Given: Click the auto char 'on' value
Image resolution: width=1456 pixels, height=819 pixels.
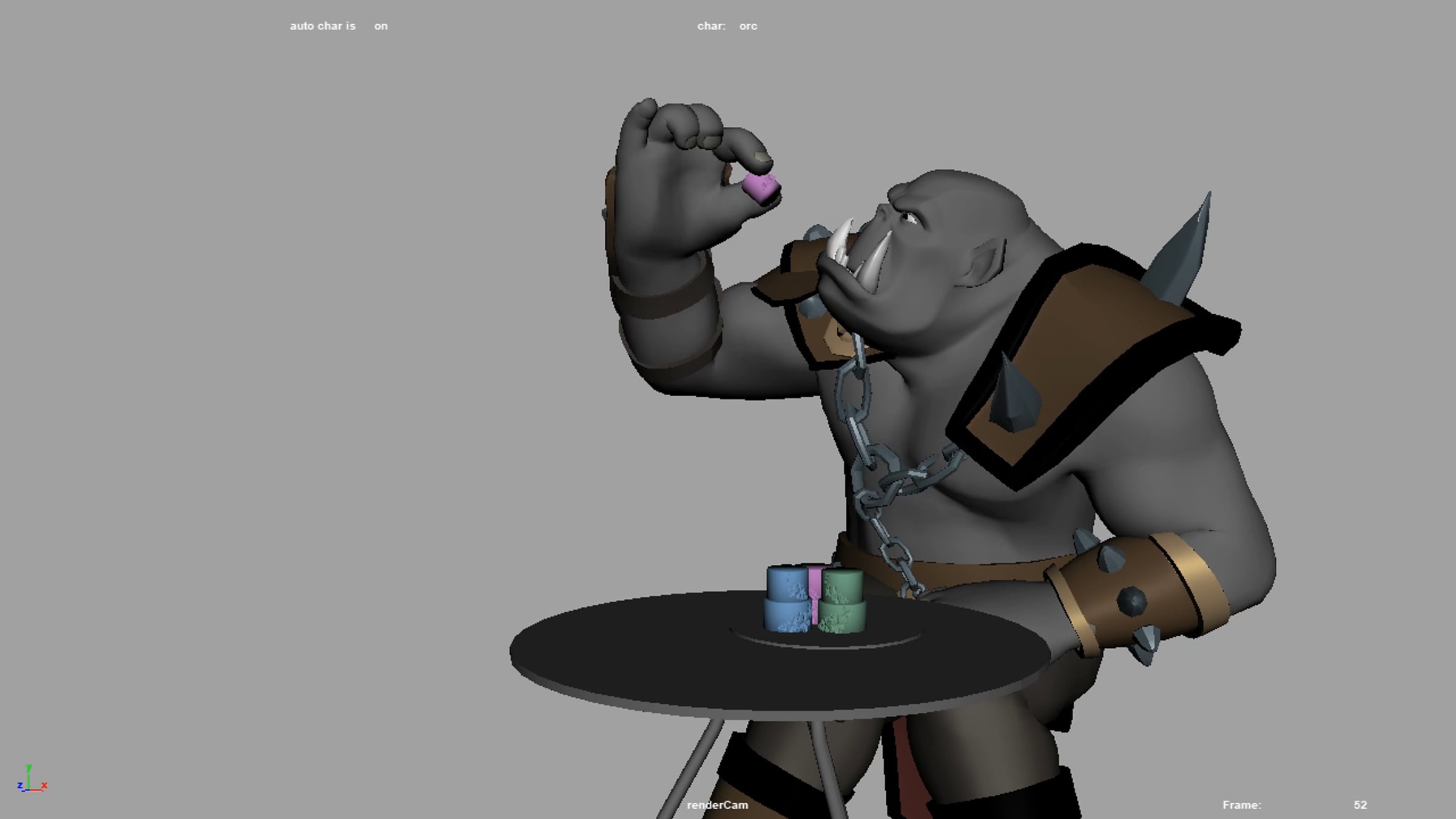Looking at the screenshot, I should (x=380, y=26).
